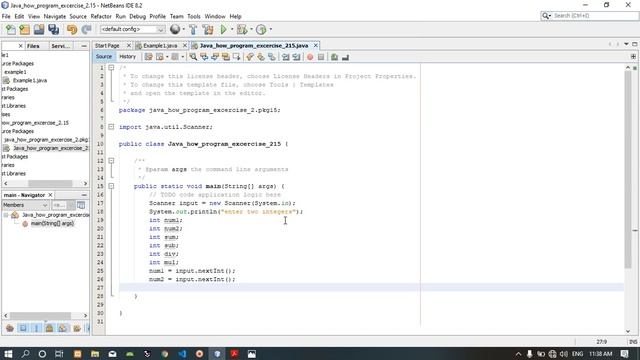Toggle Bookmark icon in the editor toolbar
Viewport: 640px width, 360px height.
271,57
